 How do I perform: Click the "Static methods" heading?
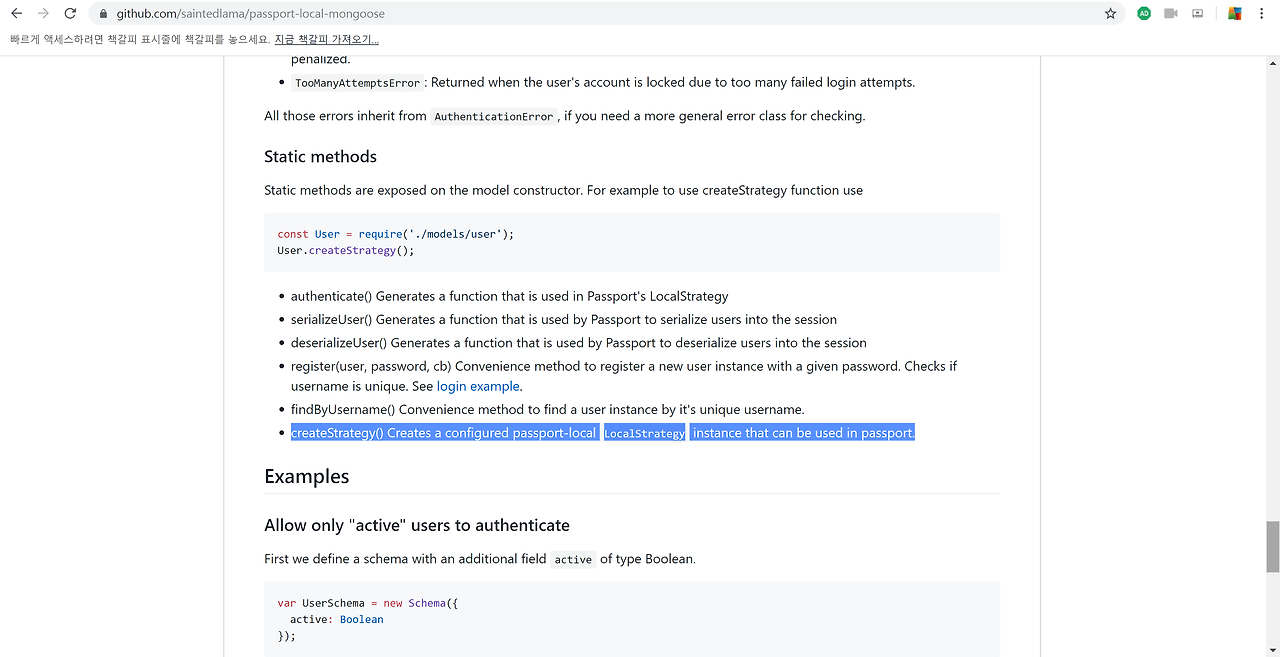tap(320, 156)
